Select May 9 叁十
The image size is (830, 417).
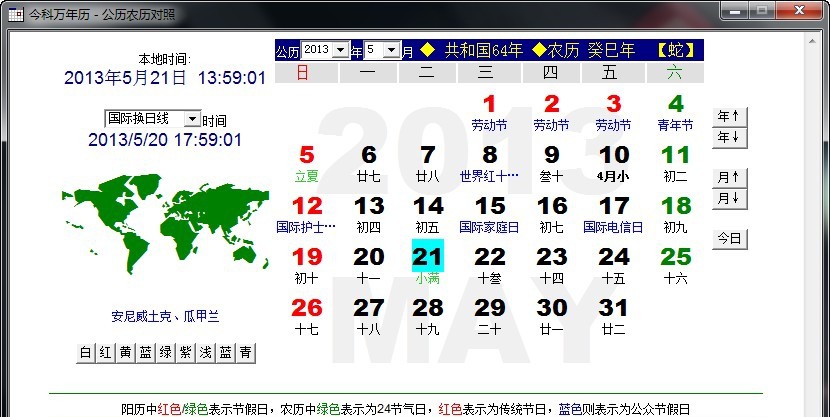[x=551, y=164]
